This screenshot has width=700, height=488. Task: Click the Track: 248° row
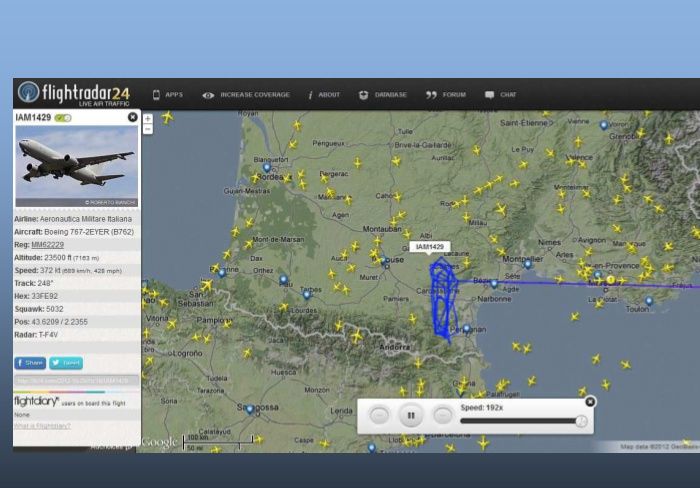pyautogui.click(x=77, y=283)
